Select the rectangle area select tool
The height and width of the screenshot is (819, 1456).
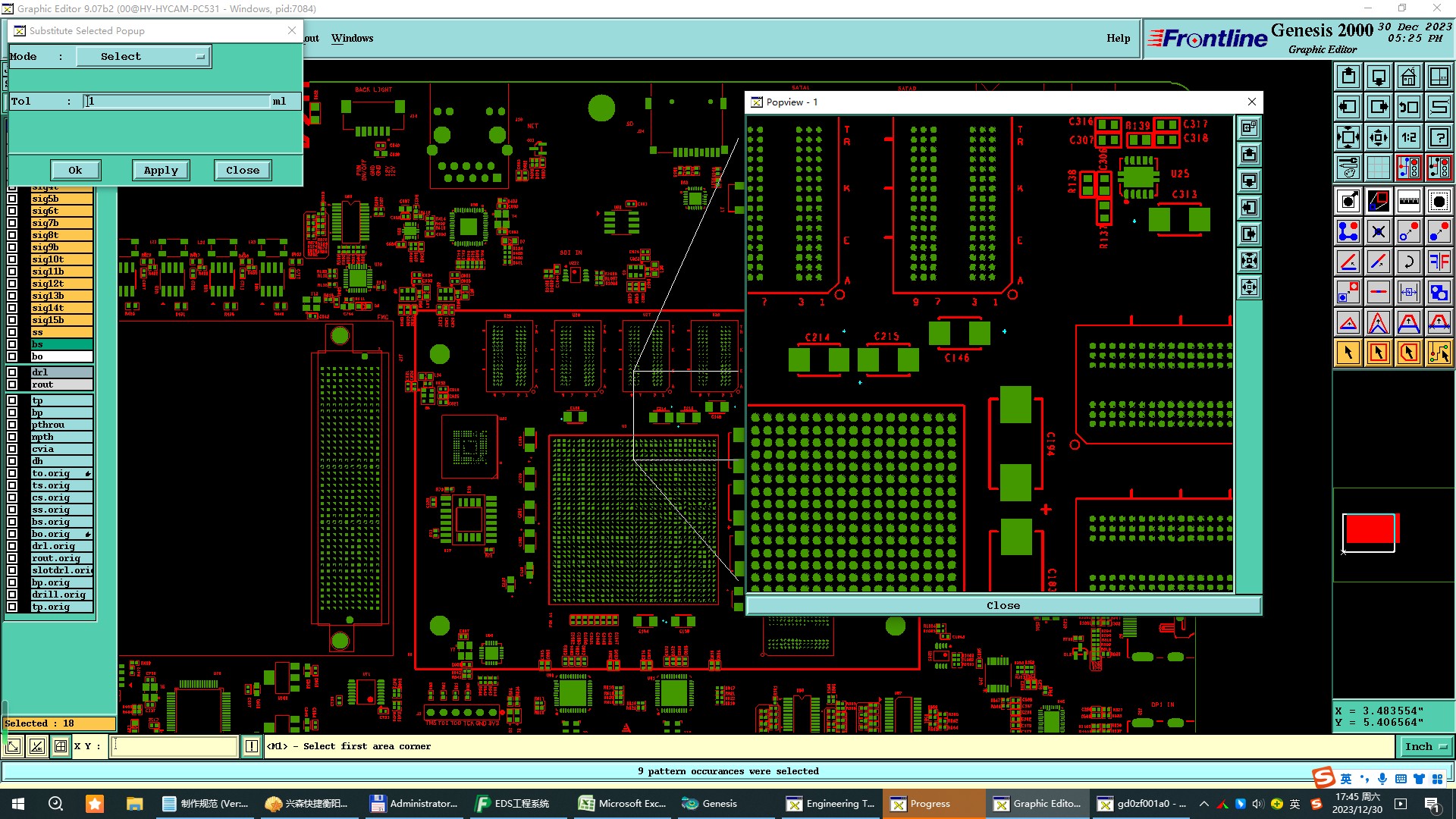click(x=1379, y=353)
